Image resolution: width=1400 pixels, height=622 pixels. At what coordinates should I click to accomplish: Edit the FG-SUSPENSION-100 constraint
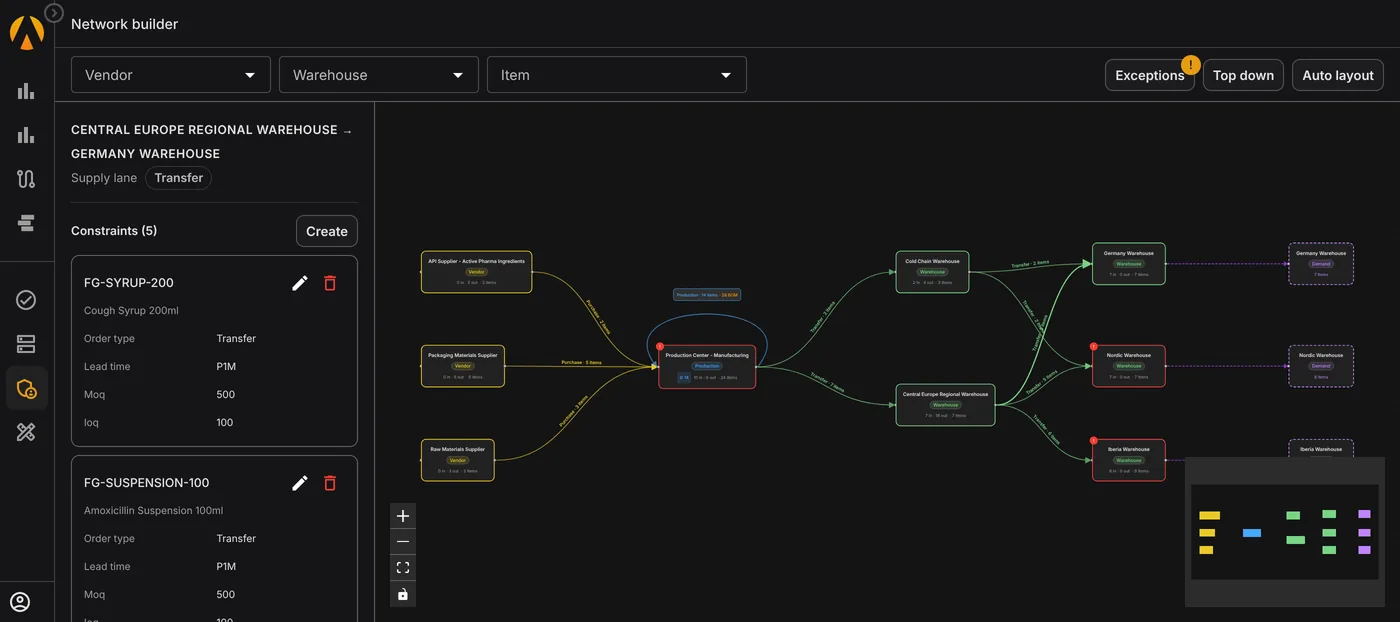pos(300,483)
